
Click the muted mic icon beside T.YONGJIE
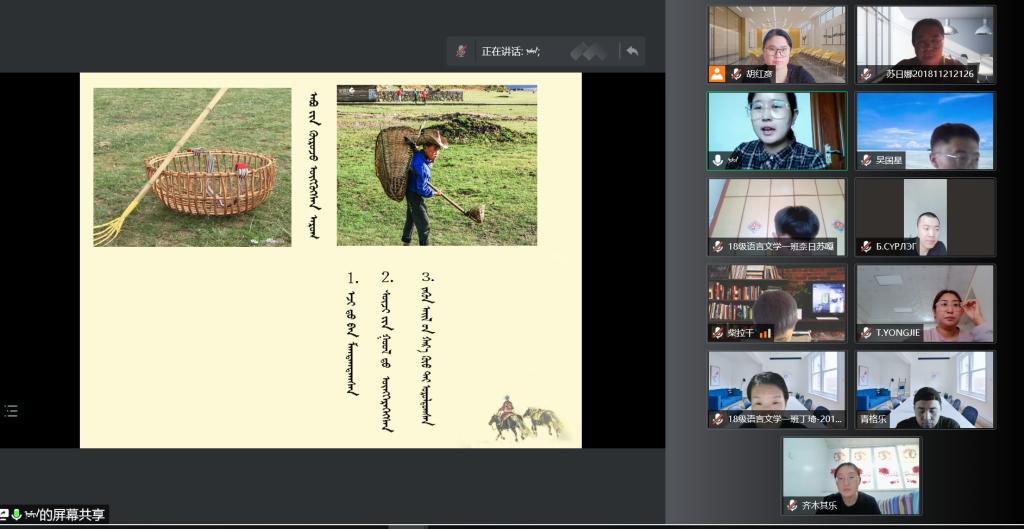(x=866, y=333)
